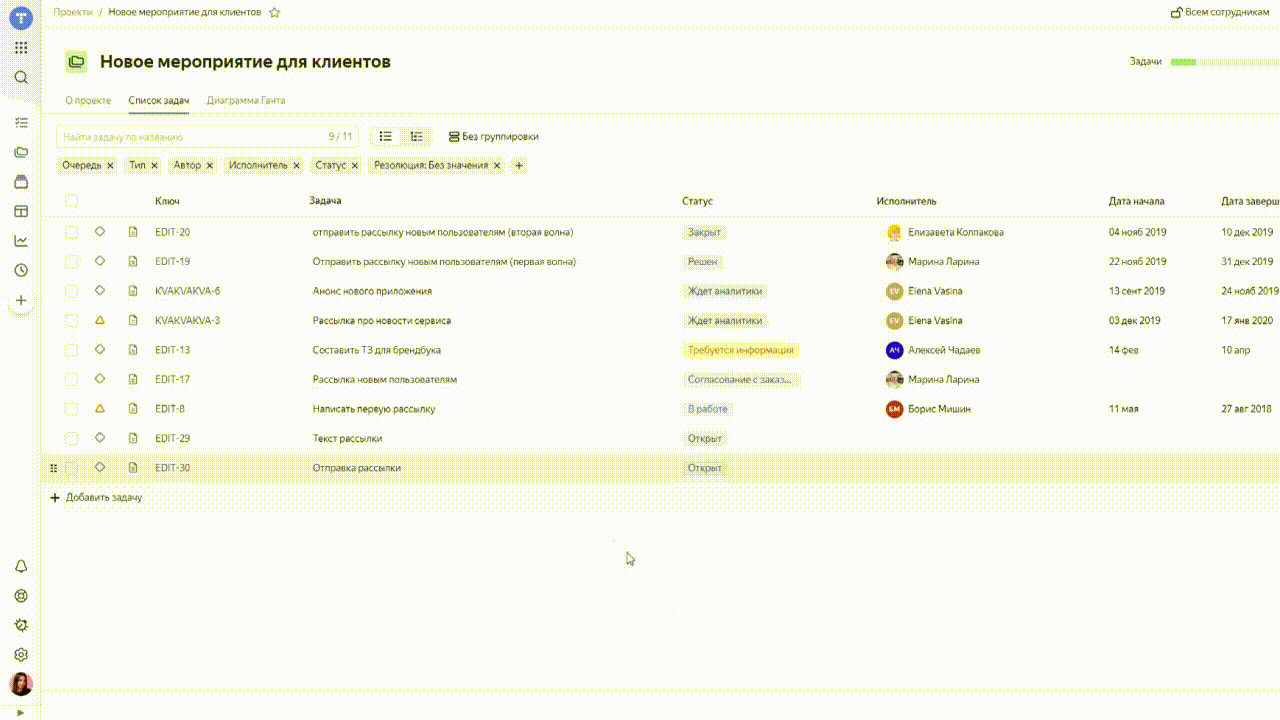Screen dimensions: 1280x720
Task: Open task link EDIT-19
Action: [x=172, y=262]
